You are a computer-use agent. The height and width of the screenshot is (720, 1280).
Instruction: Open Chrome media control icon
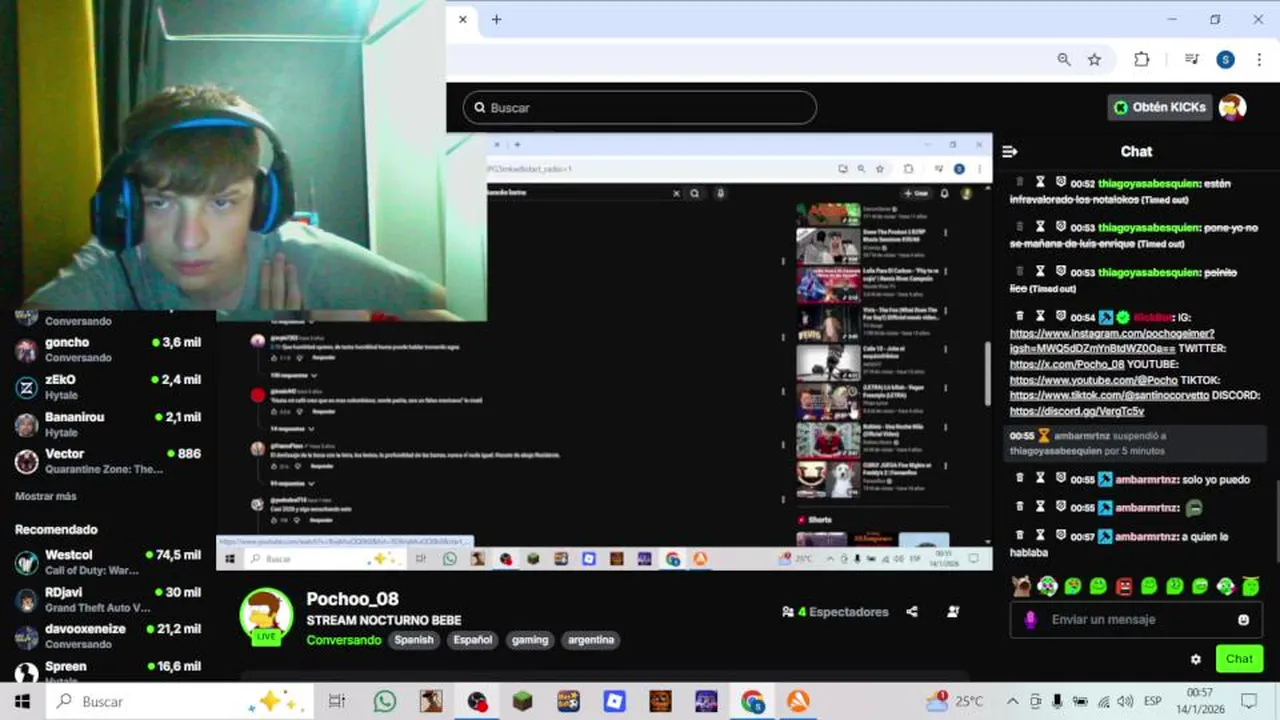1191,60
